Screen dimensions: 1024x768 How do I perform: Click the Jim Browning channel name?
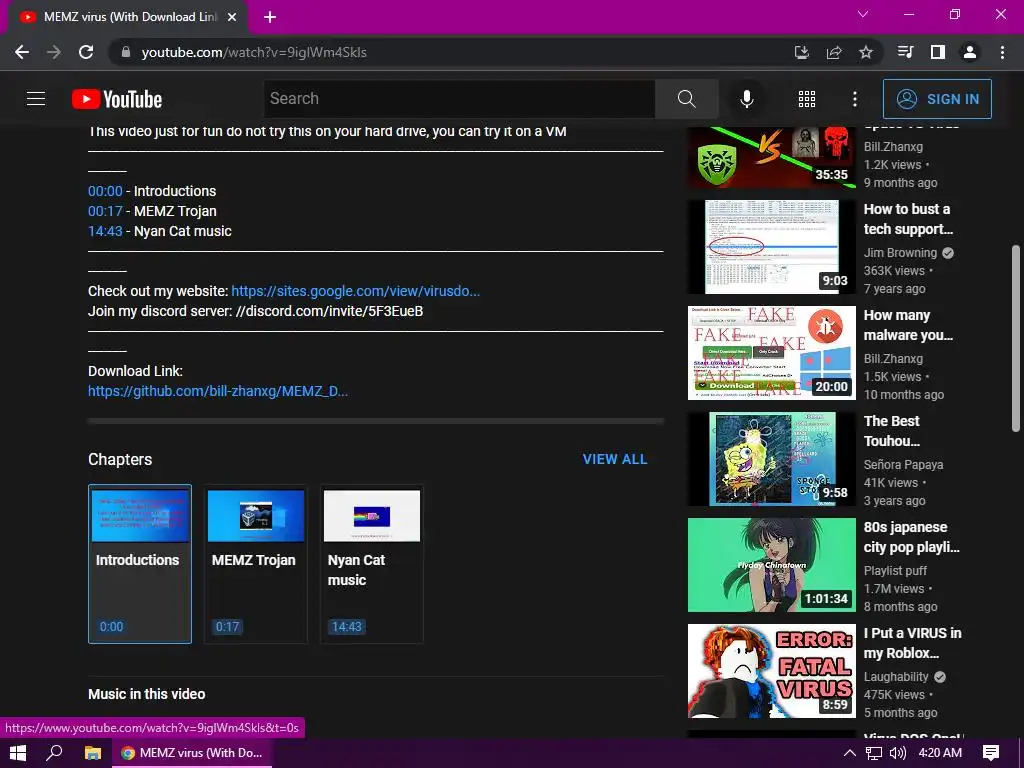900,253
